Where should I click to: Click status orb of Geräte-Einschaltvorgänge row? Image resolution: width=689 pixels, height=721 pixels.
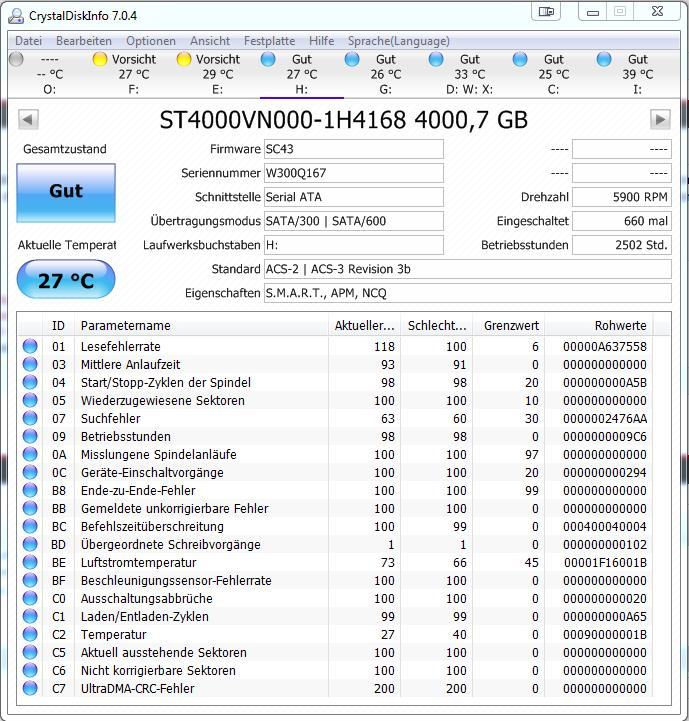point(30,472)
